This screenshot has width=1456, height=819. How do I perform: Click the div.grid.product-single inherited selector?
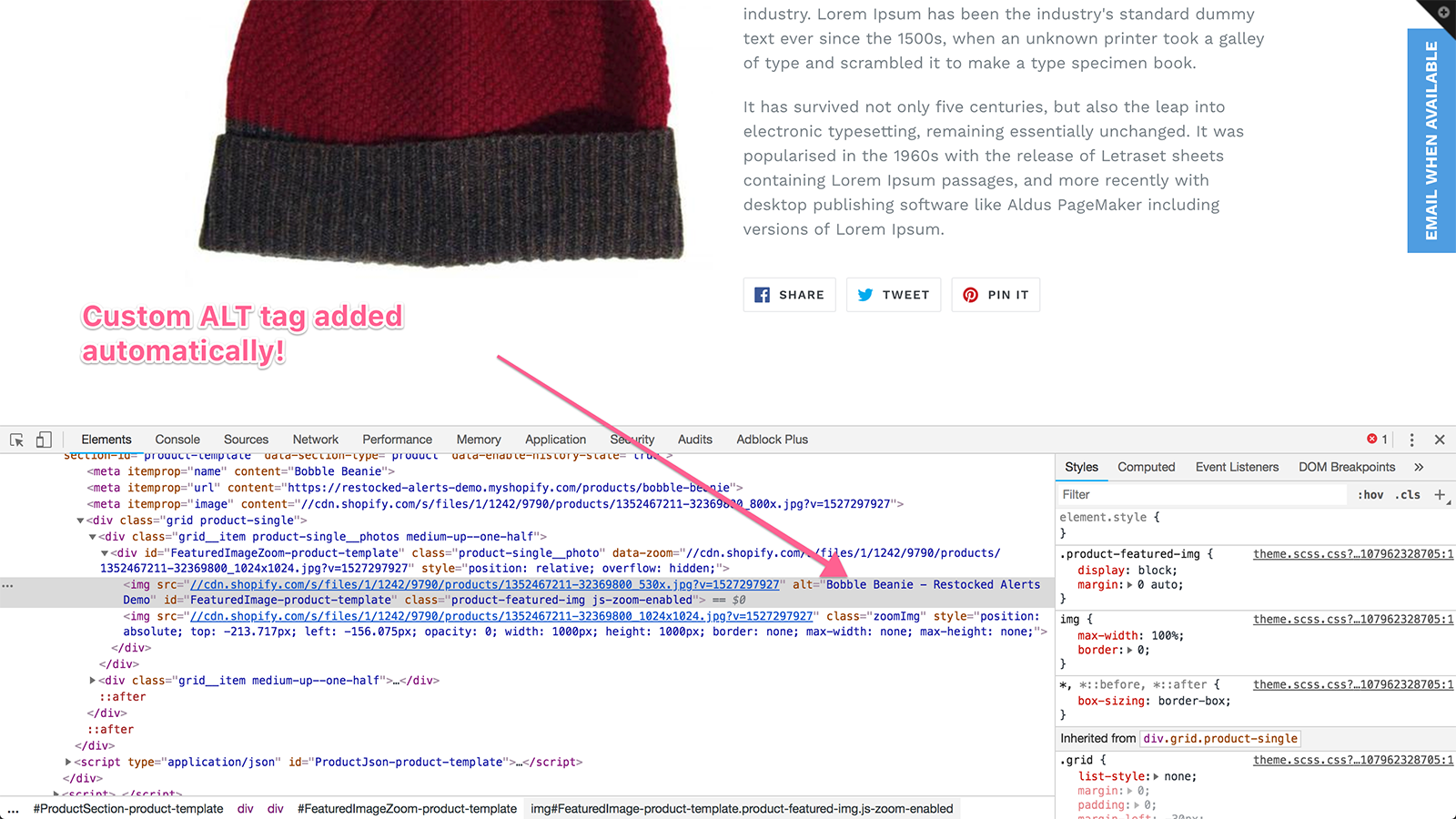[1220, 739]
